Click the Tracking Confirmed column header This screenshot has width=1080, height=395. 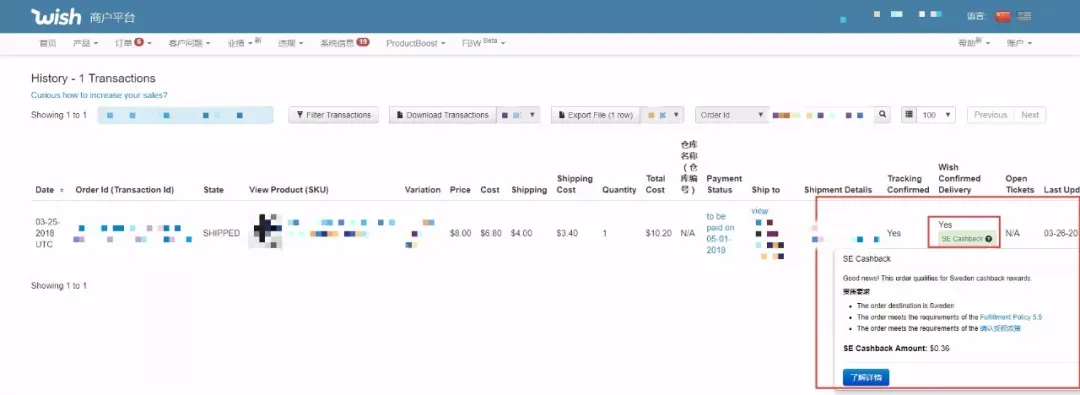pos(908,184)
